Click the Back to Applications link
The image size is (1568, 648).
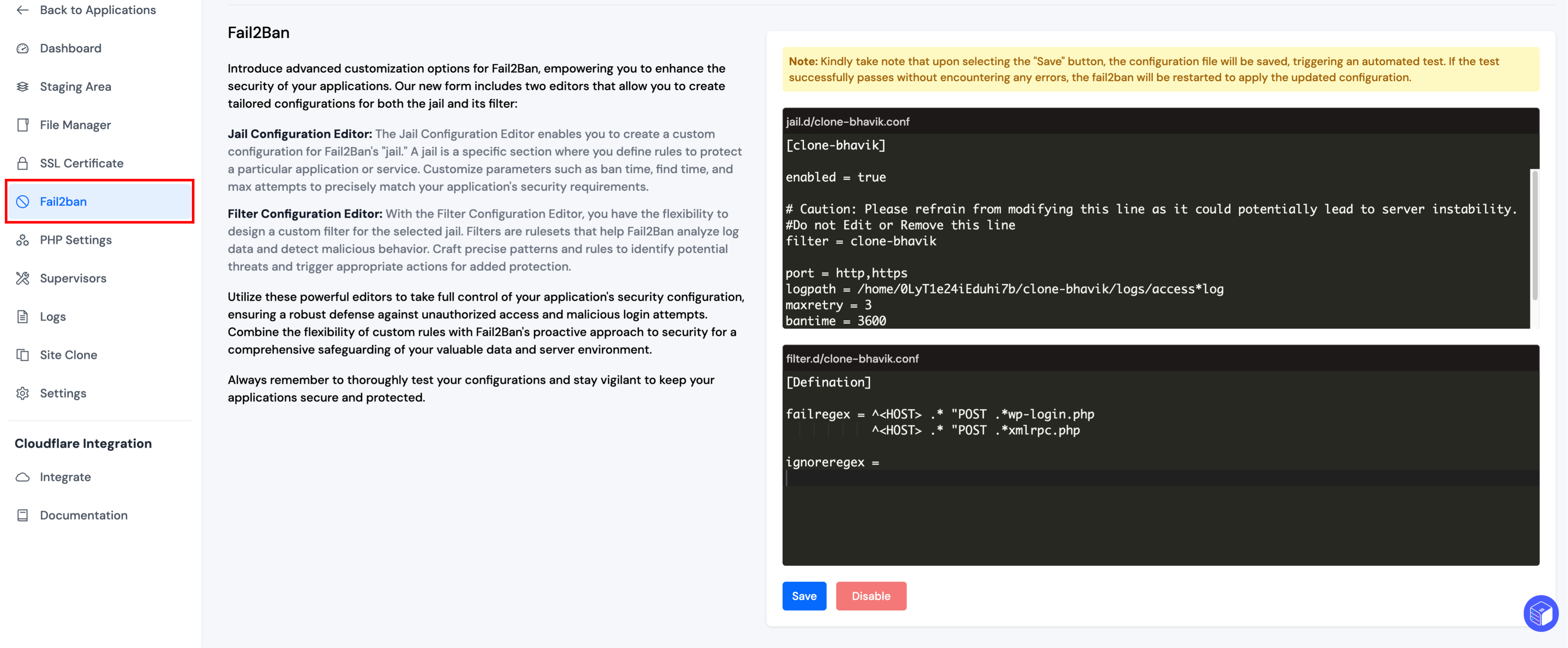point(97,10)
